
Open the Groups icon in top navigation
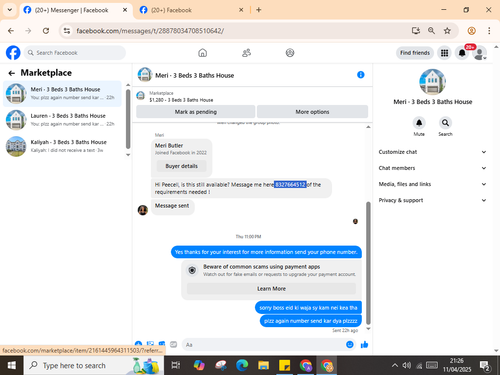point(290,53)
